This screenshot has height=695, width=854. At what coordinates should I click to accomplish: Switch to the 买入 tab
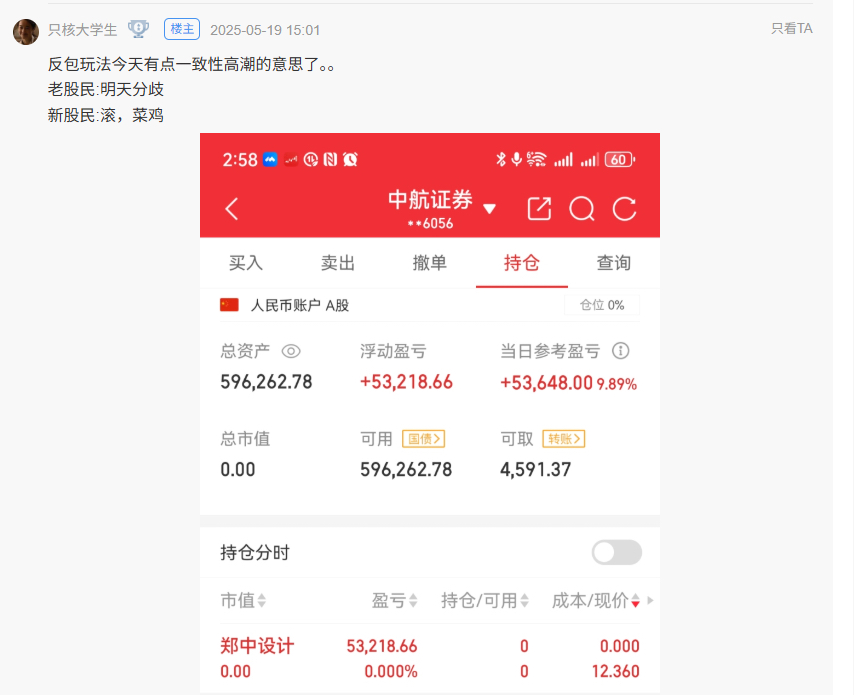(x=246, y=263)
